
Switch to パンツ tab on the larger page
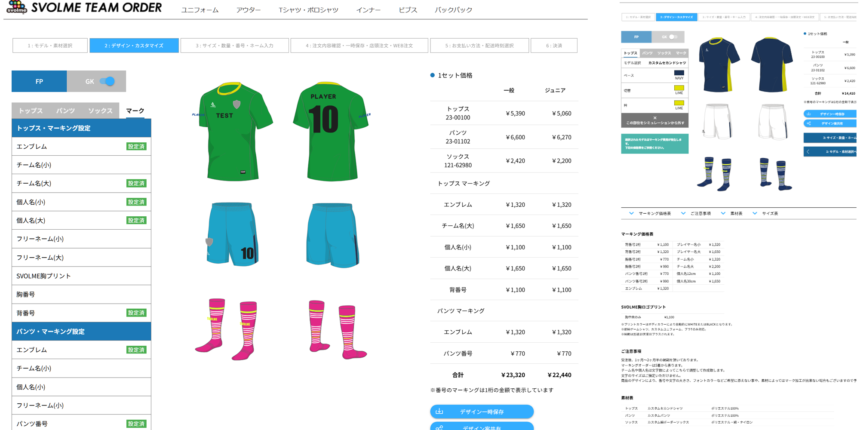tap(66, 110)
